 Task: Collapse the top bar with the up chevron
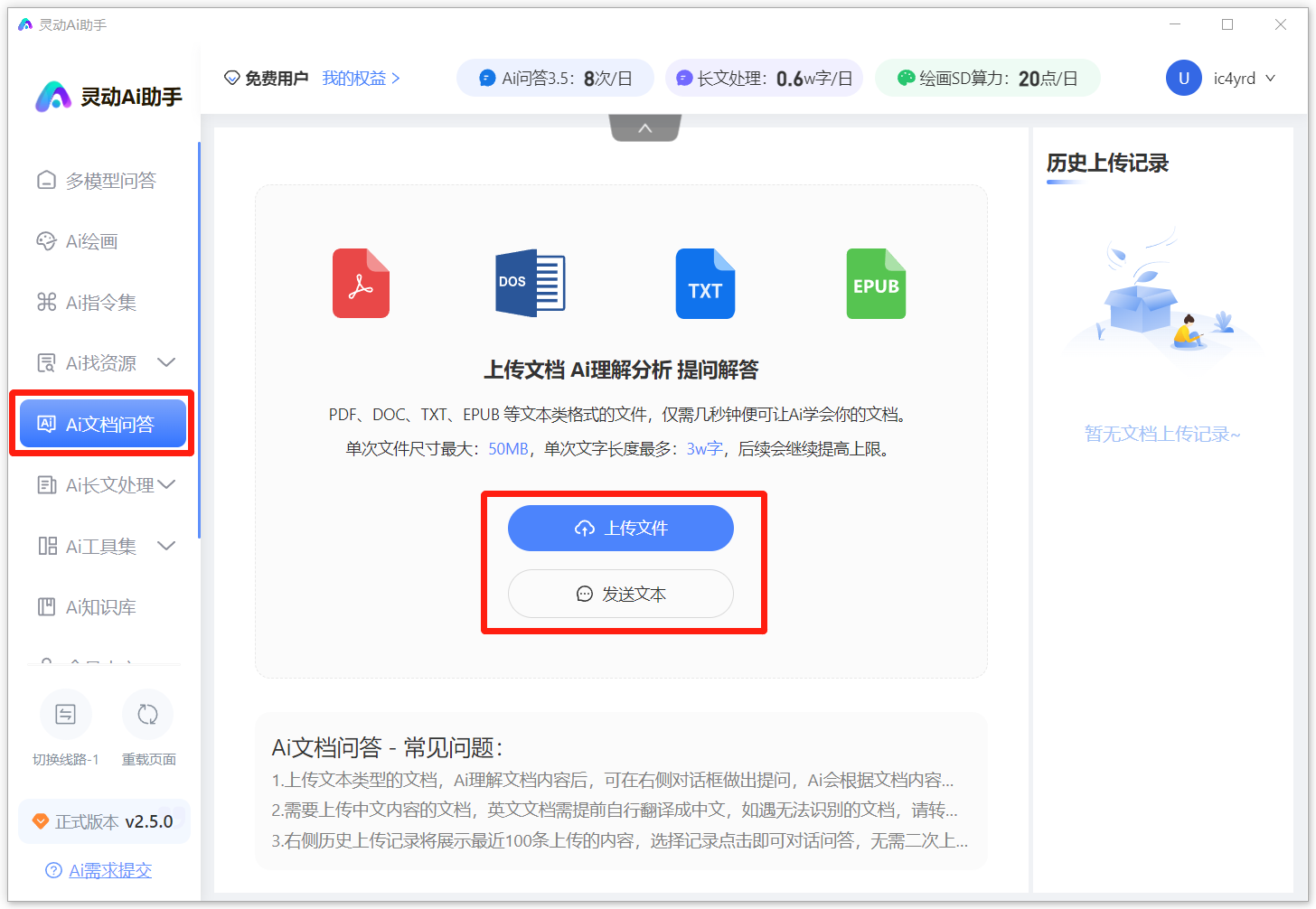pos(644,128)
